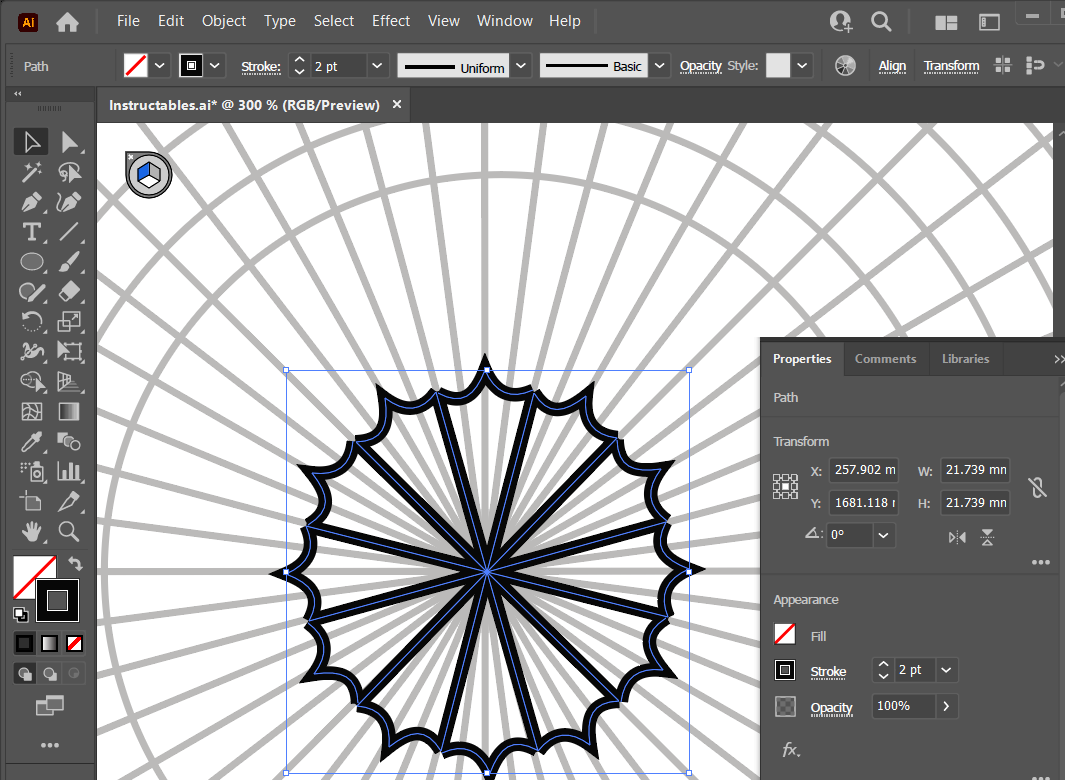Open stroke weight dropdown in Properties panel
The image size is (1065, 780).
click(x=946, y=670)
